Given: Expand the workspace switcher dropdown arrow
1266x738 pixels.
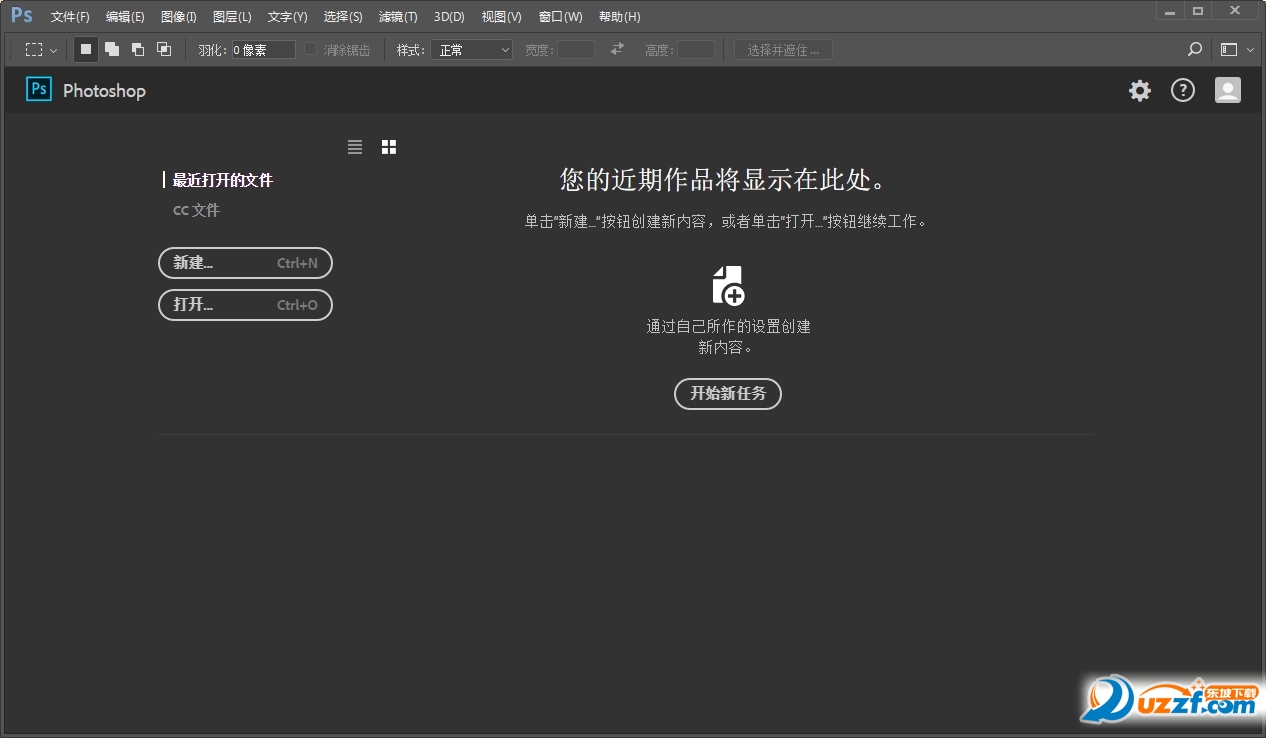Looking at the screenshot, I should pyautogui.click(x=1250, y=49).
